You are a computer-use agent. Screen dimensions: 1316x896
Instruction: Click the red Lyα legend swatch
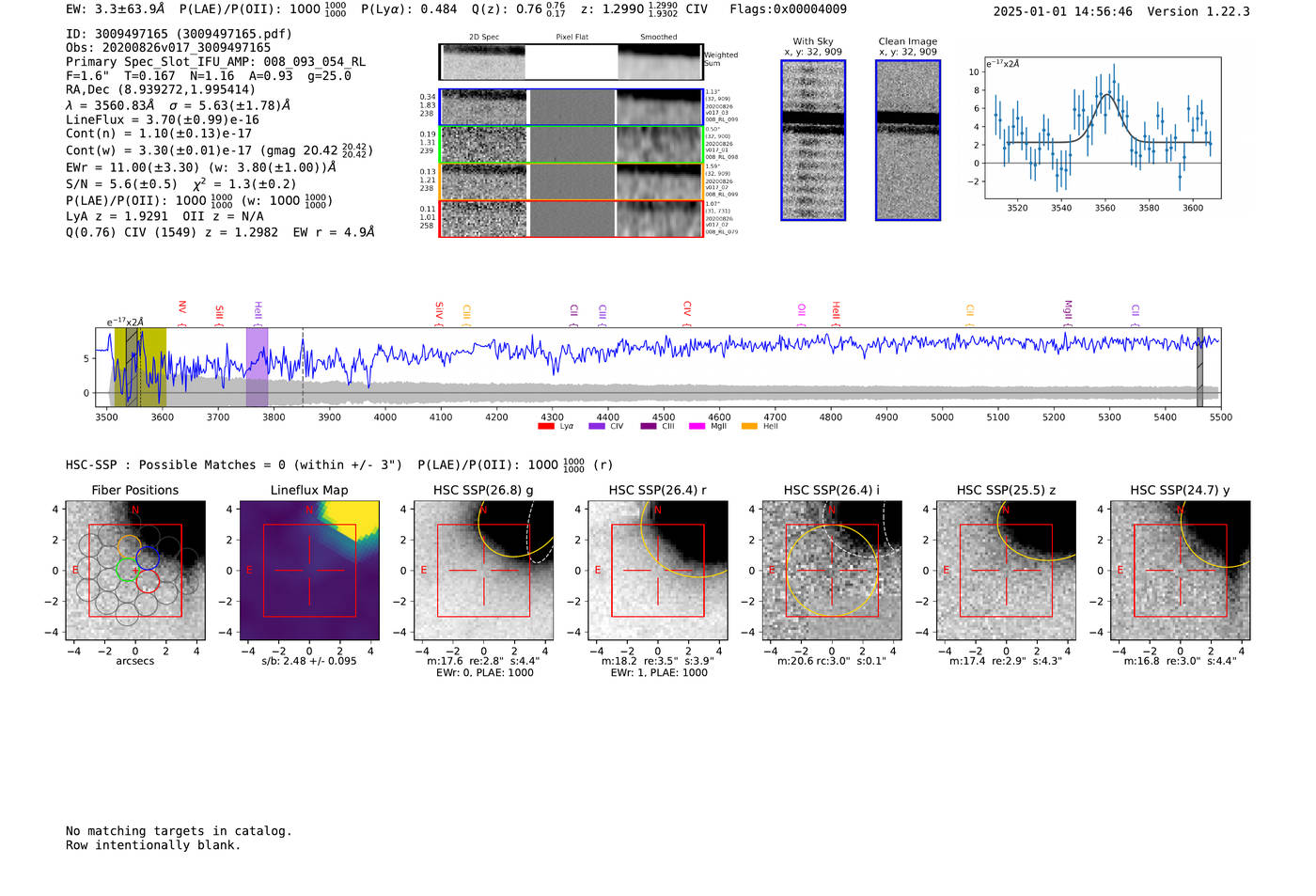545,427
